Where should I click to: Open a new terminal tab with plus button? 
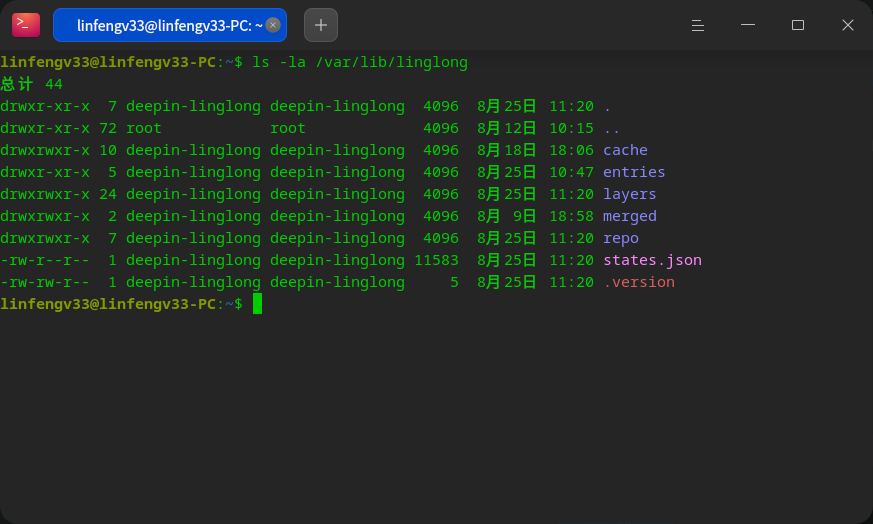[x=321, y=25]
